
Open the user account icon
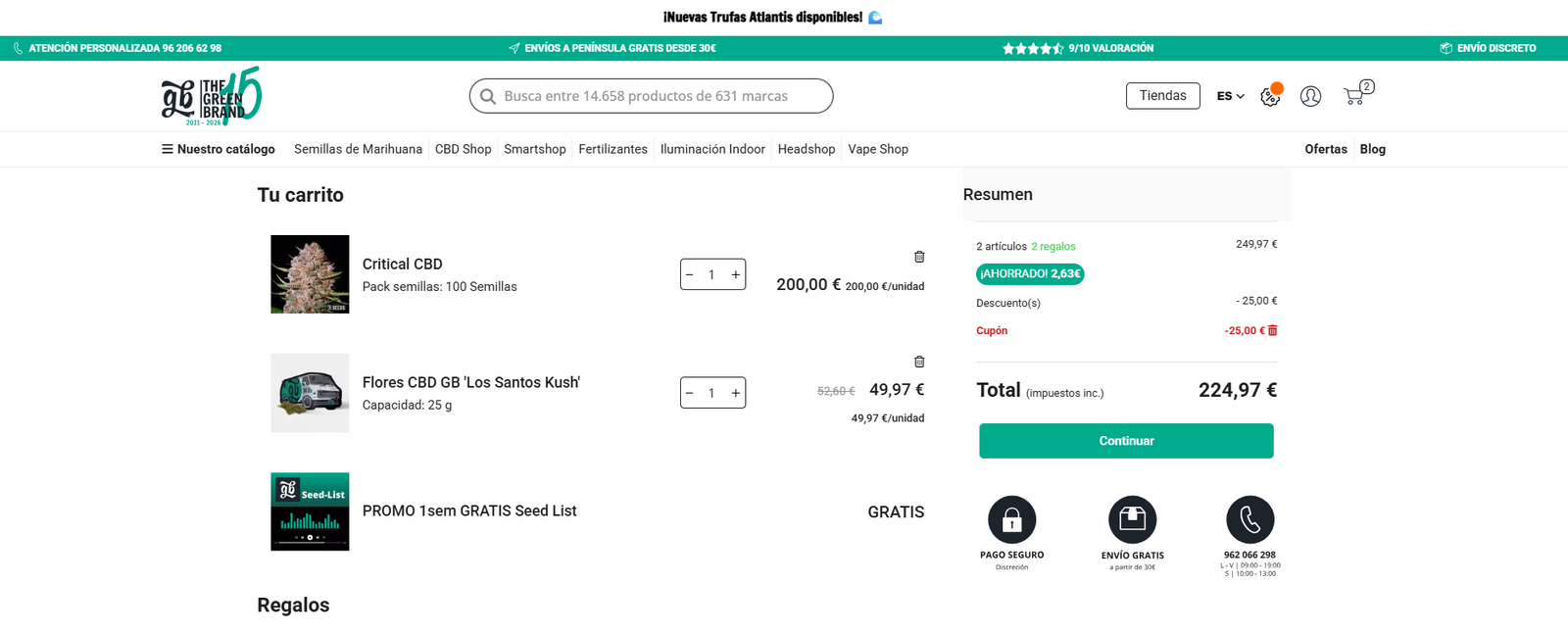pos(1310,96)
